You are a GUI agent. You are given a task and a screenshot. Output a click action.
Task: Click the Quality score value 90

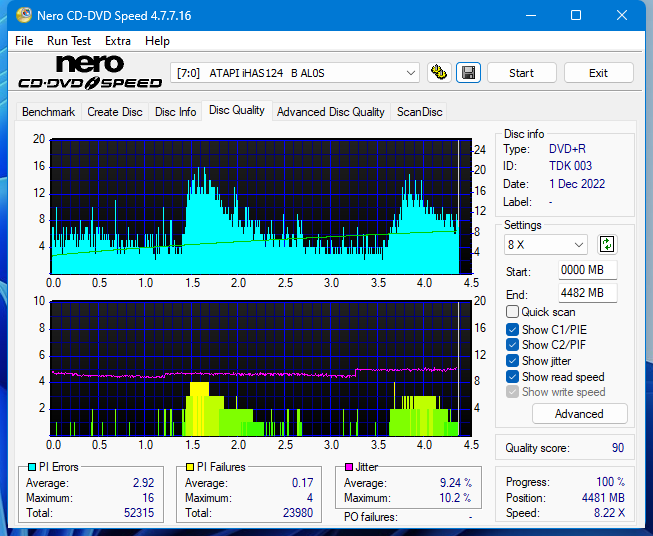pos(618,448)
